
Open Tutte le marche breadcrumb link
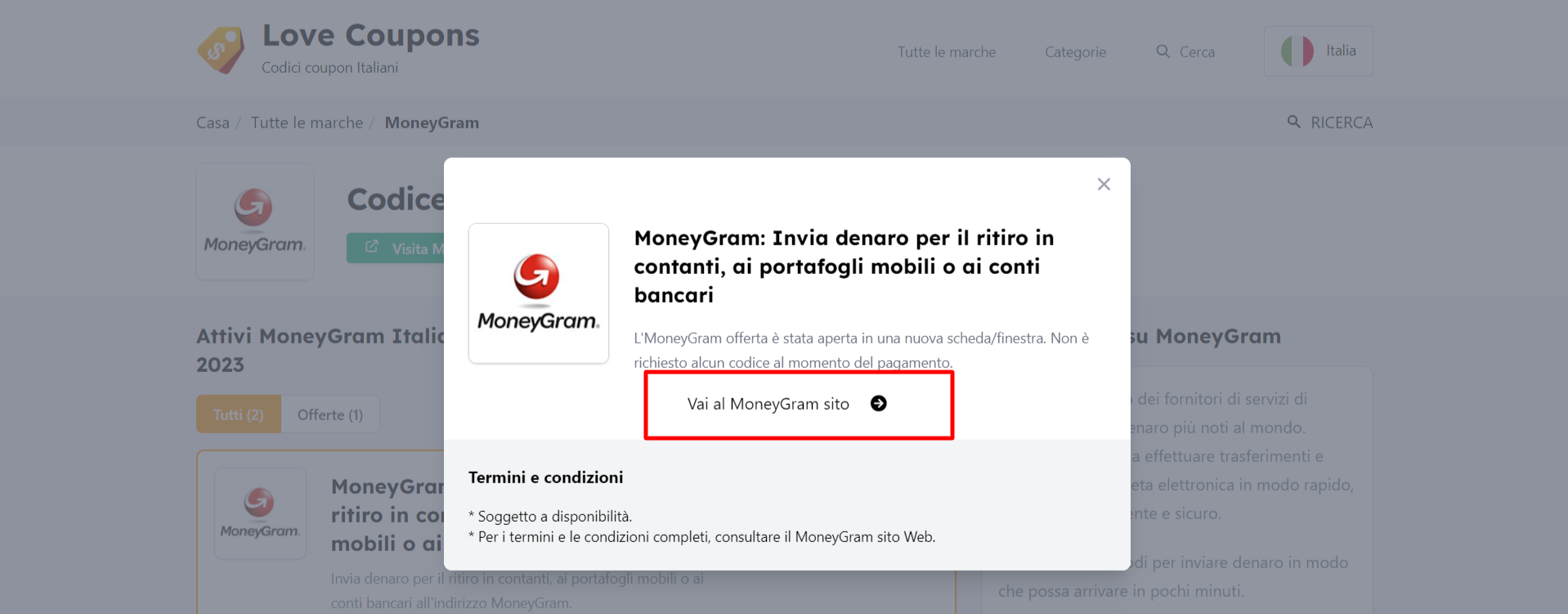click(307, 123)
